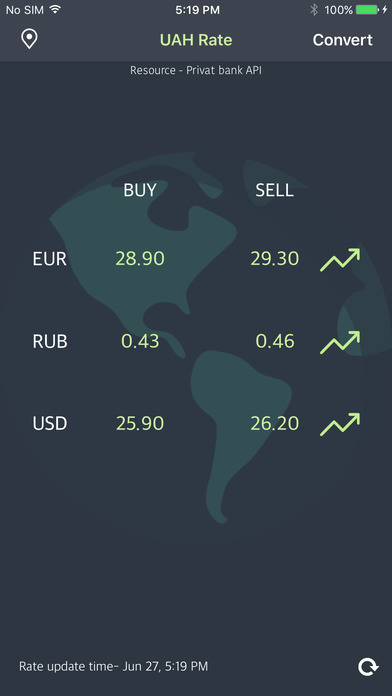
Task: Select the RUB upward trend arrow
Action: pyautogui.click(x=340, y=342)
